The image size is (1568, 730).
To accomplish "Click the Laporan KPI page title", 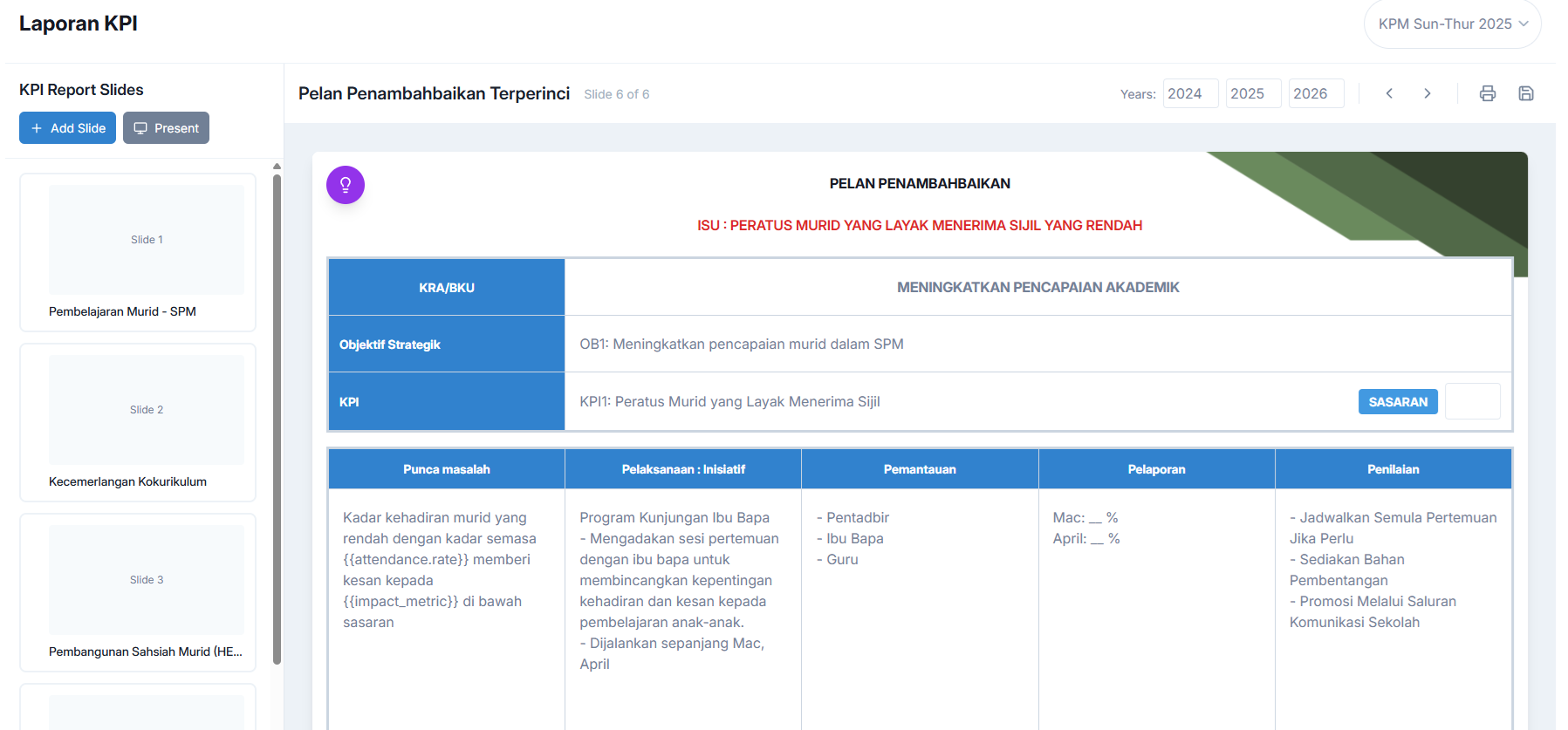I will (79, 24).
